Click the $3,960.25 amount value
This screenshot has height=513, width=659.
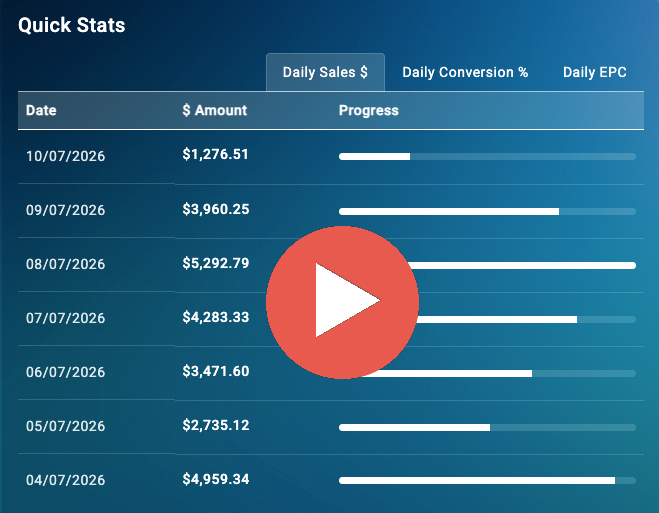216,209
